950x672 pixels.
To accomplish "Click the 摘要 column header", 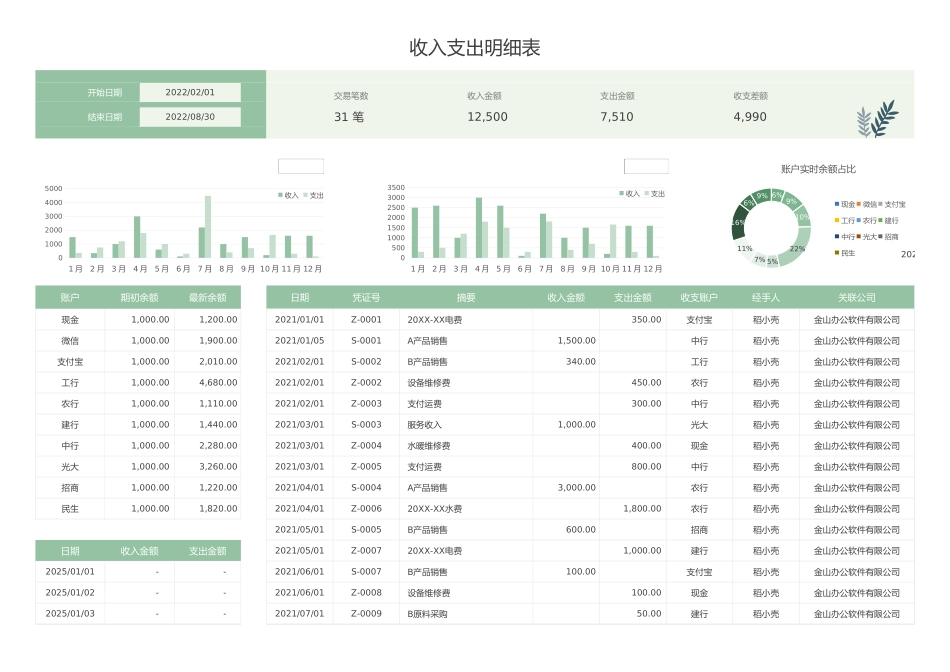I will [466, 298].
